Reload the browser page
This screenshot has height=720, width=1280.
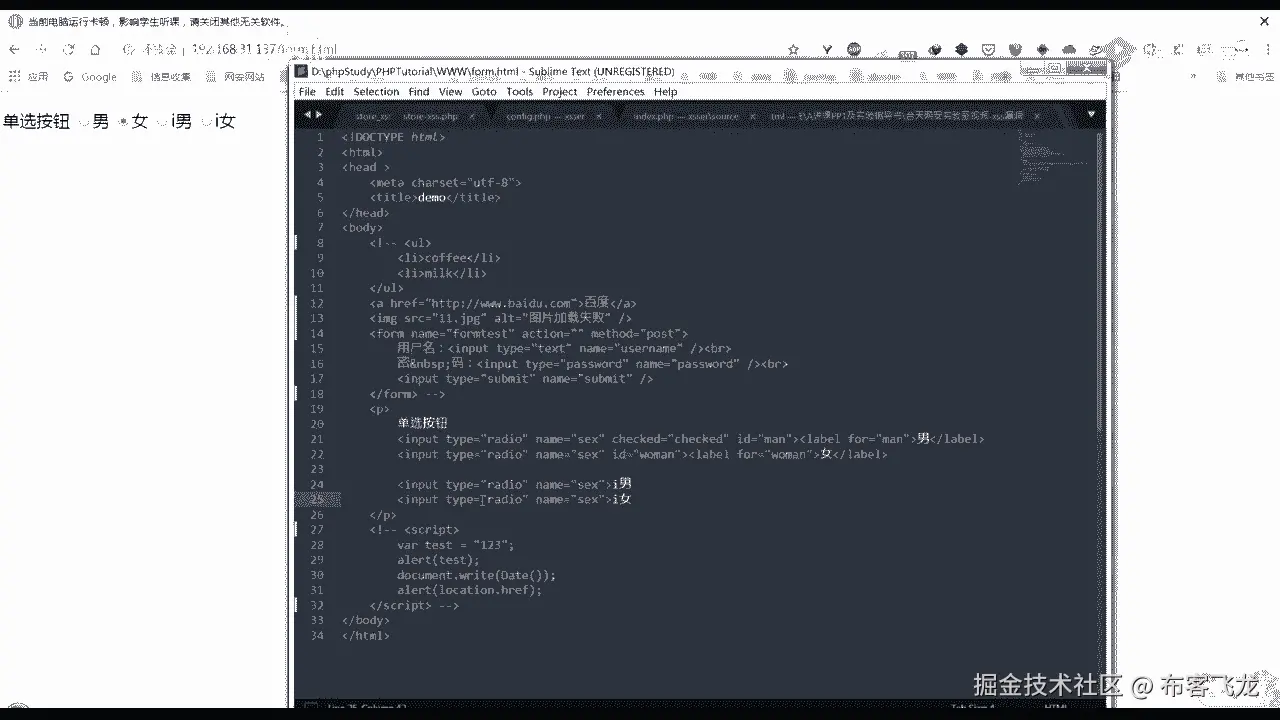coord(69,49)
